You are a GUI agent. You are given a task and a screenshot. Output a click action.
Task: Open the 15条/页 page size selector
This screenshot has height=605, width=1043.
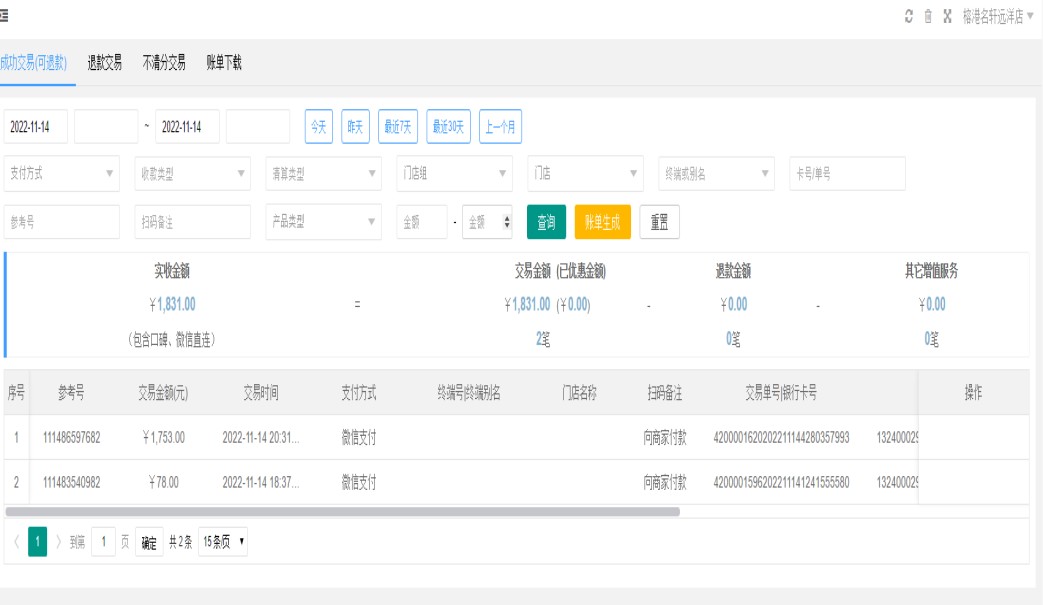[x=224, y=543]
